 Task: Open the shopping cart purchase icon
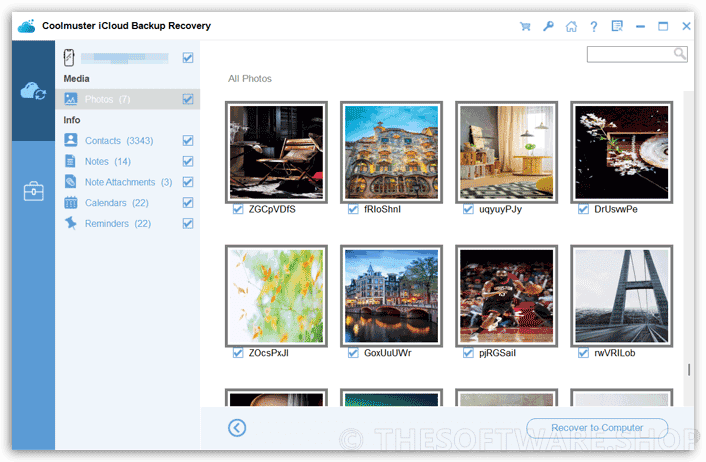pyautogui.click(x=525, y=27)
